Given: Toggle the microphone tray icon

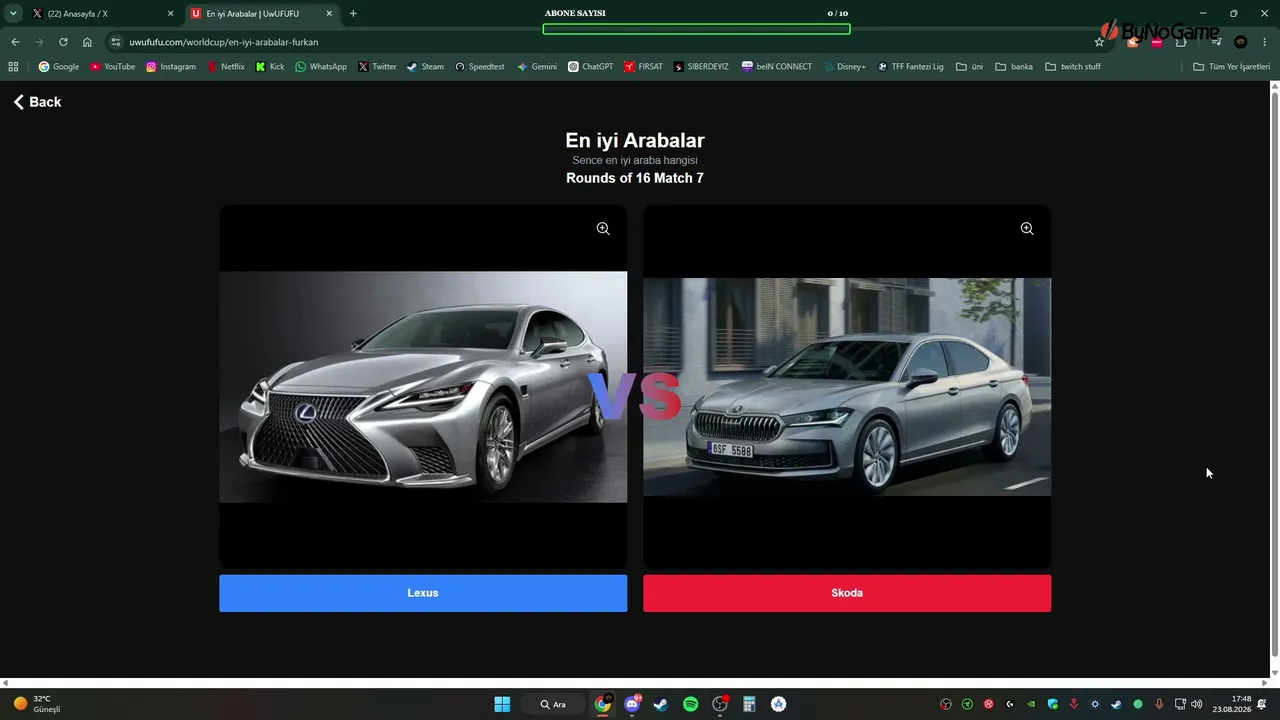Looking at the screenshot, I should 1159,704.
